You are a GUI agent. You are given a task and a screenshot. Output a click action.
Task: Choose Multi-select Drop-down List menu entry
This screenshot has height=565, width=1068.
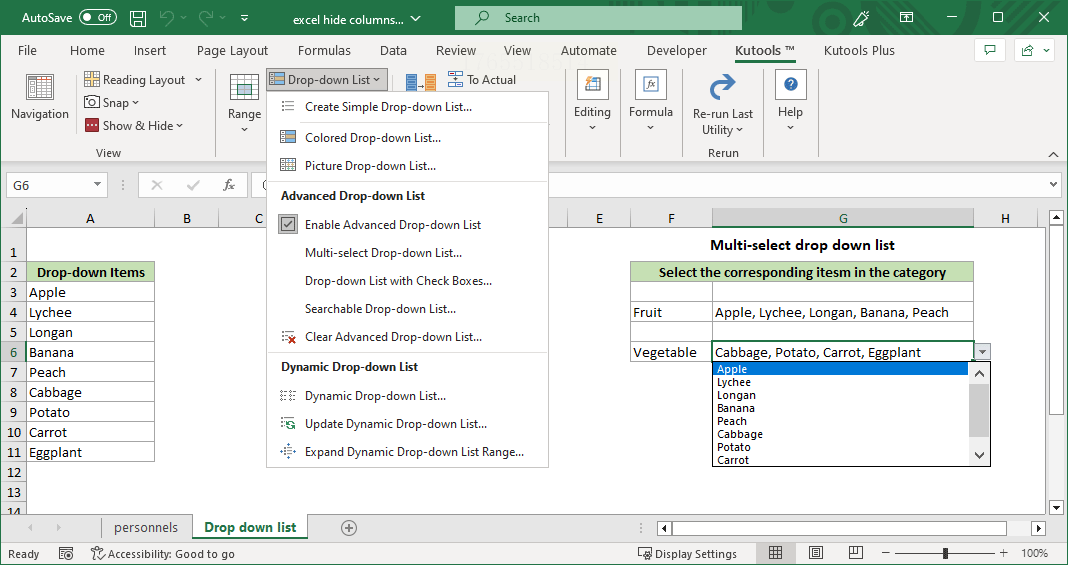[x=383, y=253]
